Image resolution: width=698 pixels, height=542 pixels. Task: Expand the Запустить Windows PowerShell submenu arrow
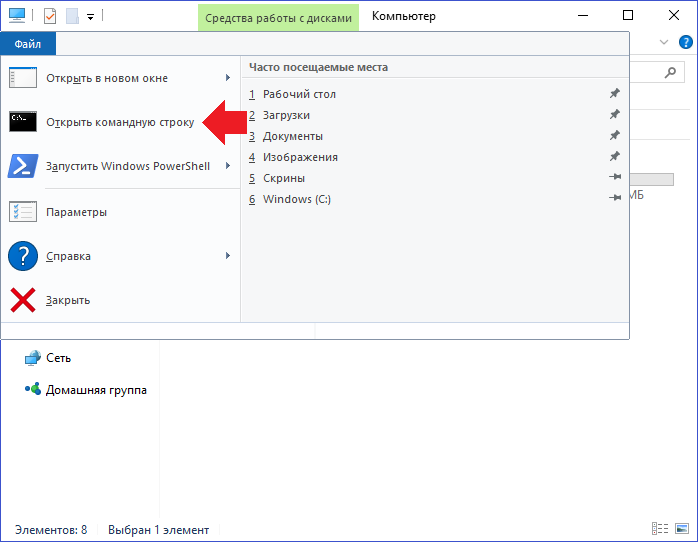[227, 166]
